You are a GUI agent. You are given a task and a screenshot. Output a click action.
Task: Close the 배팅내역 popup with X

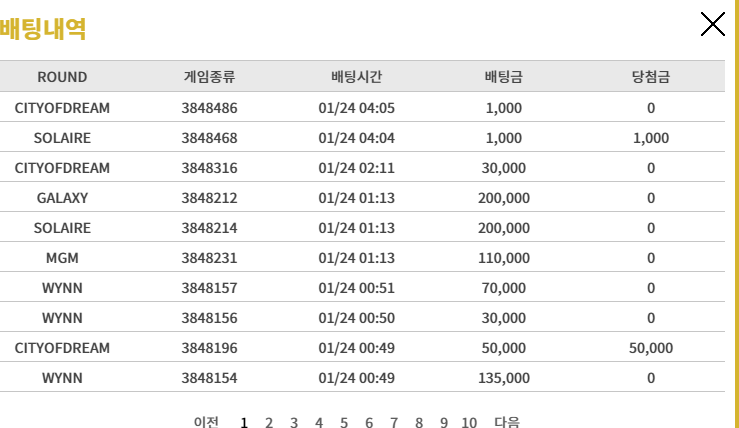[712, 25]
